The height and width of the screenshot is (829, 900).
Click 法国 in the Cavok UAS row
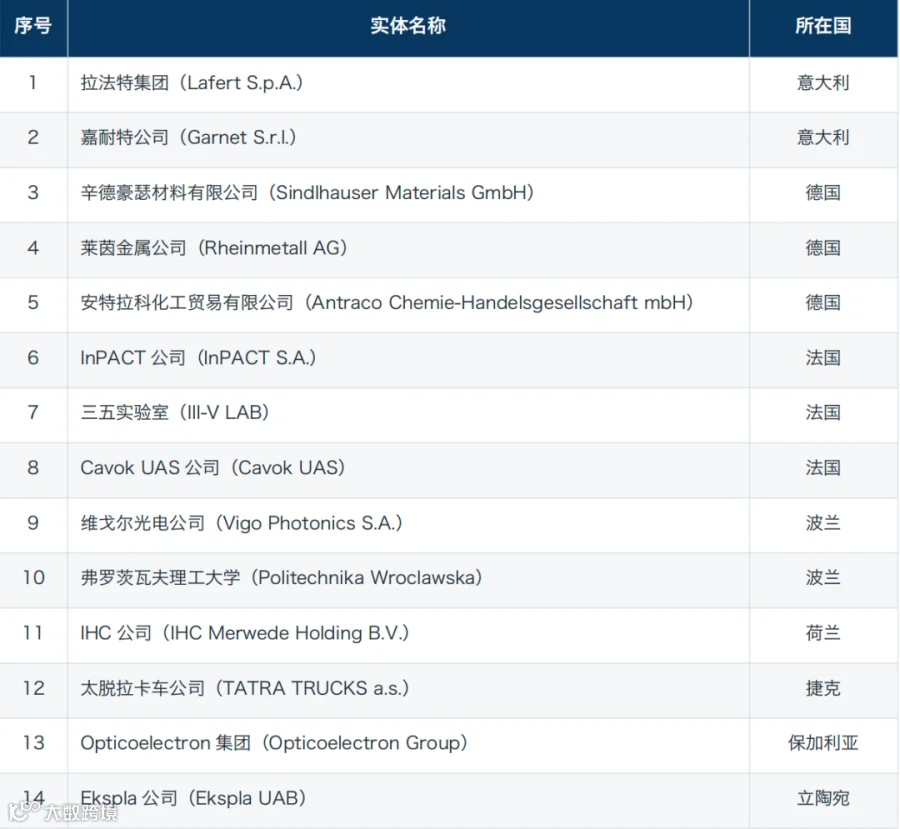[x=823, y=468]
